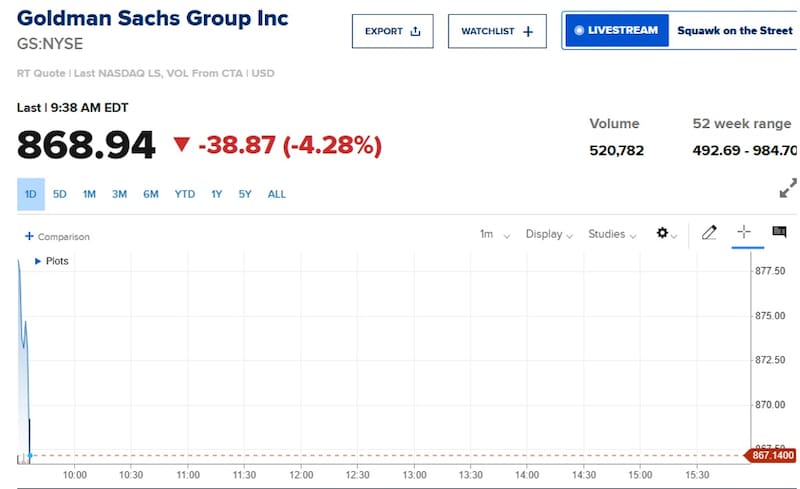Screen dimensions: 800x489
Task: Choose the ALL time range tab
Action: click(277, 194)
